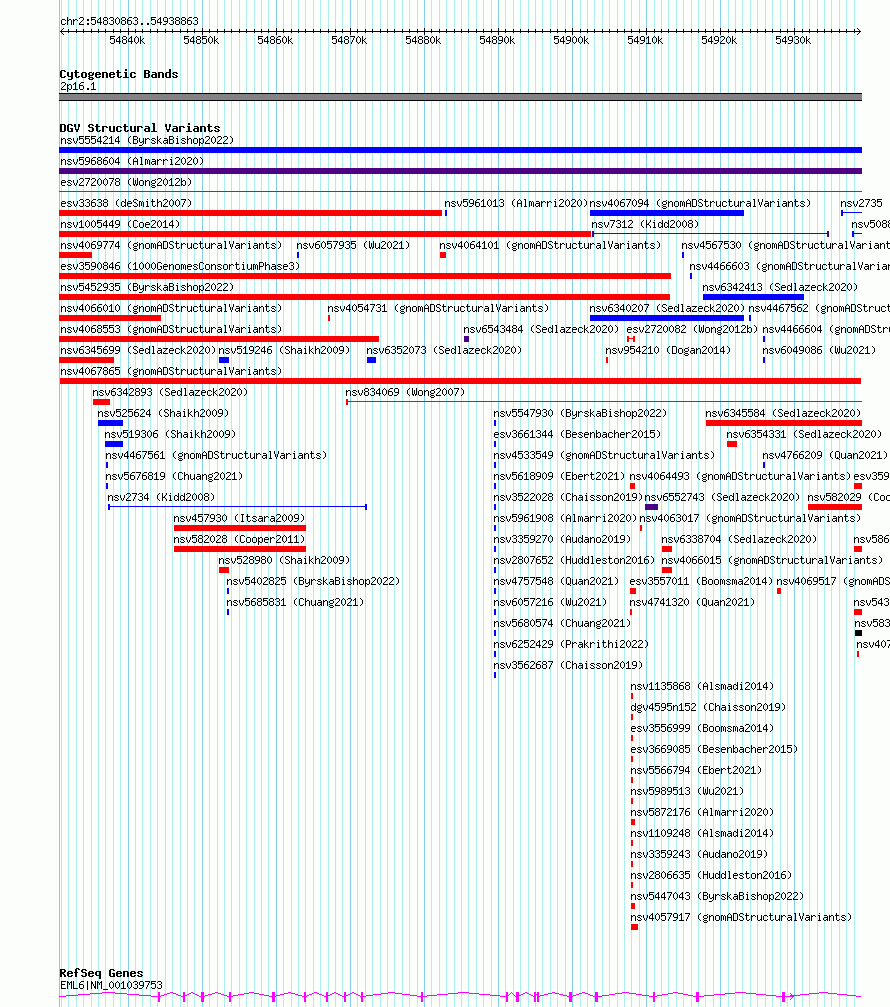The height and width of the screenshot is (1007, 890).
Task: Select nsv4066010 (gnomADStructuralVariants) label
Action: (171, 308)
